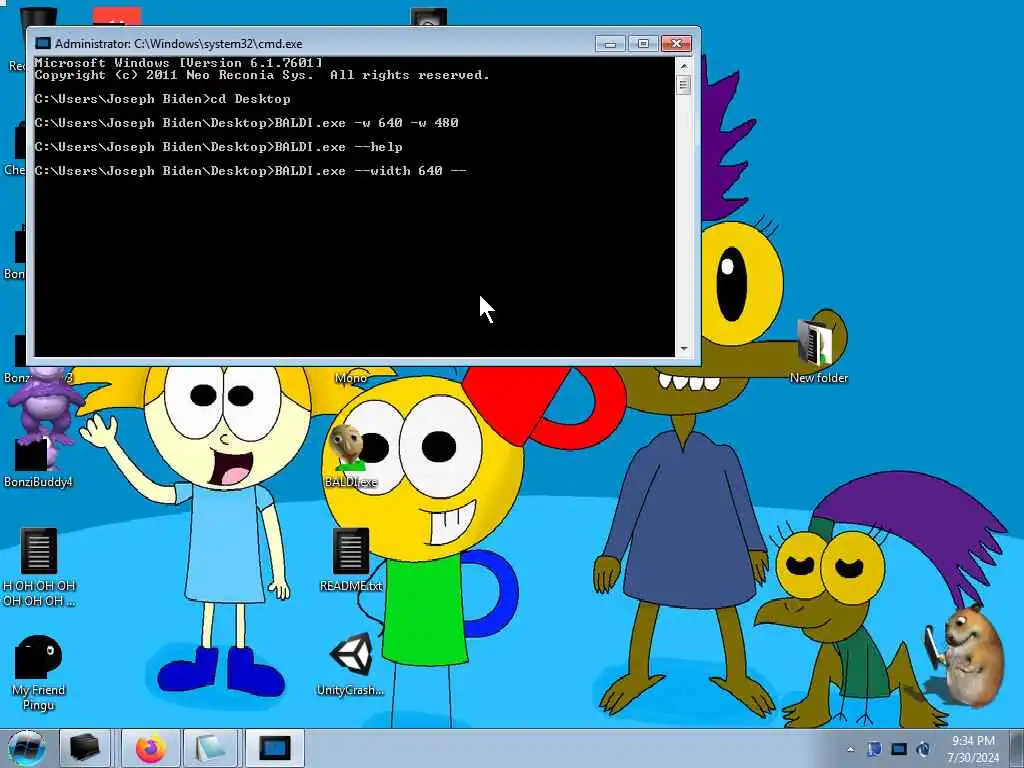Click the power icon in the system tray
This screenshot has width=1024, height=768.
[923, 749]
